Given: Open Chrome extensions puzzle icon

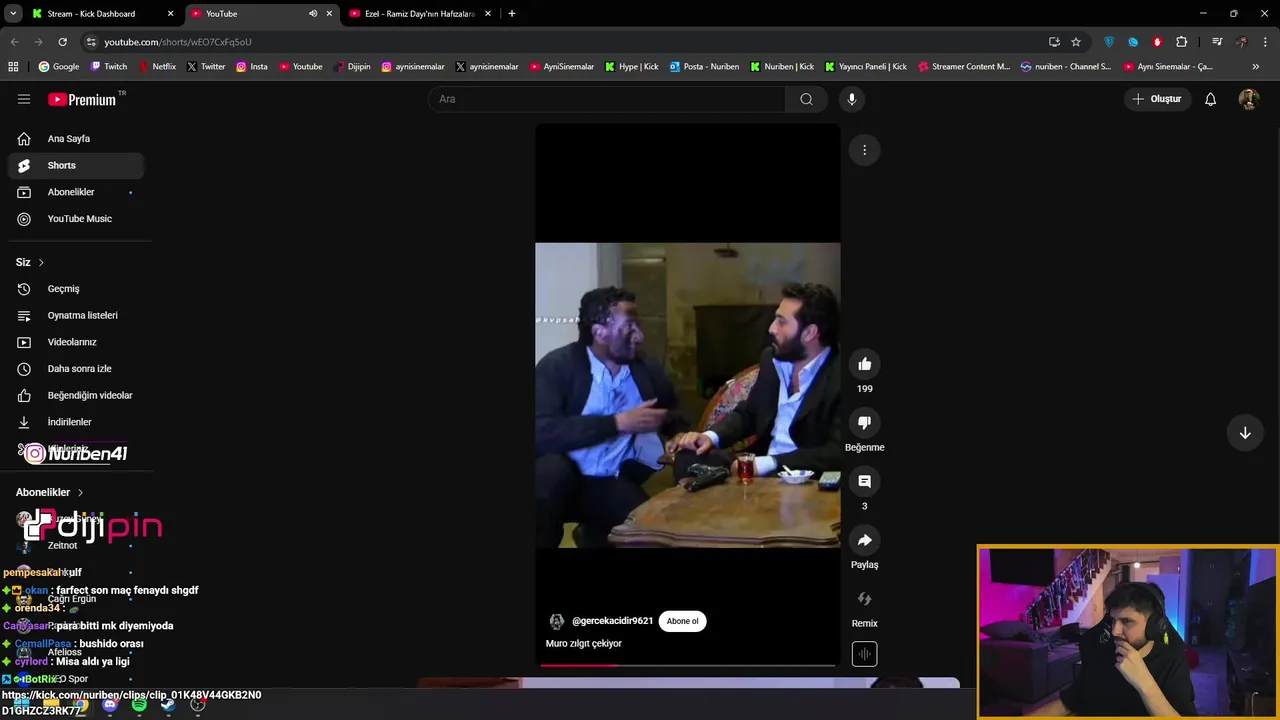Looking at the screenshot, I should pos(1182,42).
